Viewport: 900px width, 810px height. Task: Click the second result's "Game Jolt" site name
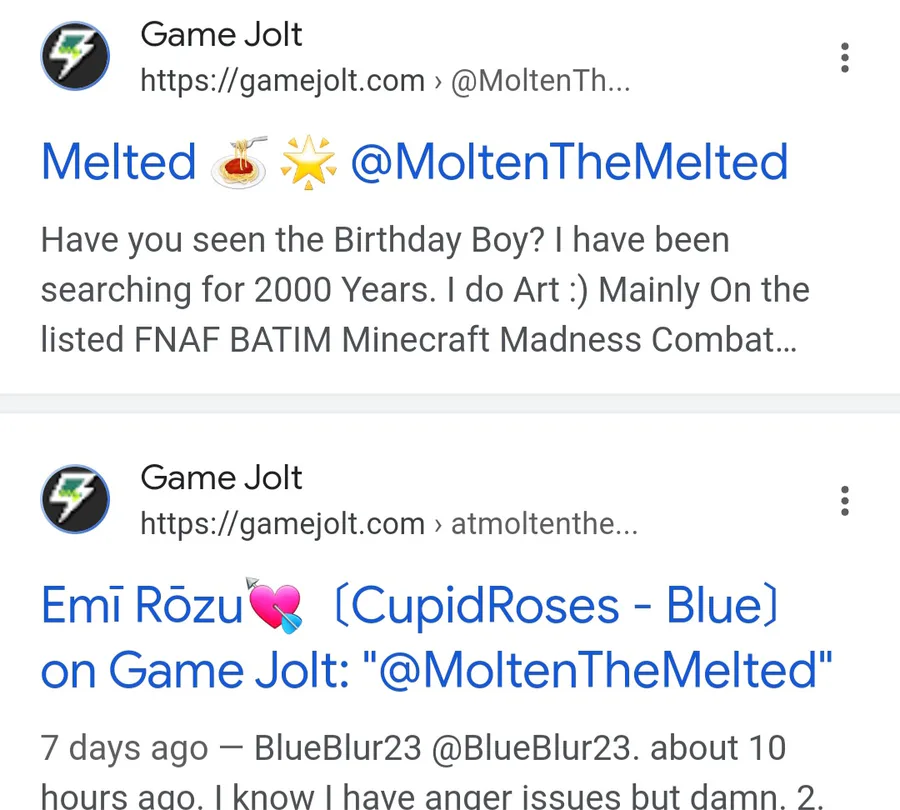click(221, 478)
